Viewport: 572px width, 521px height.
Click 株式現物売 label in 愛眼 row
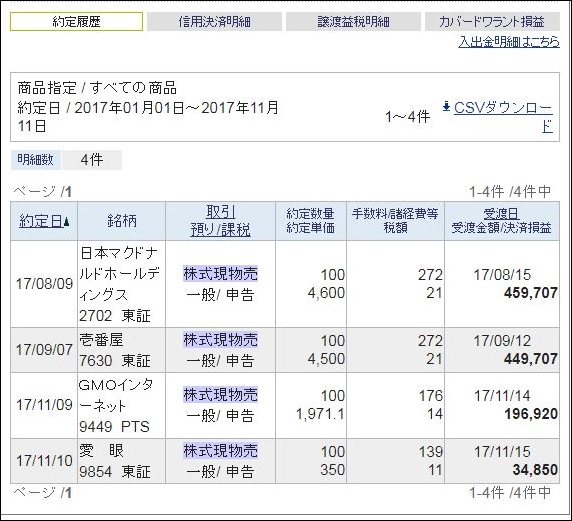(x=220, y=451)
